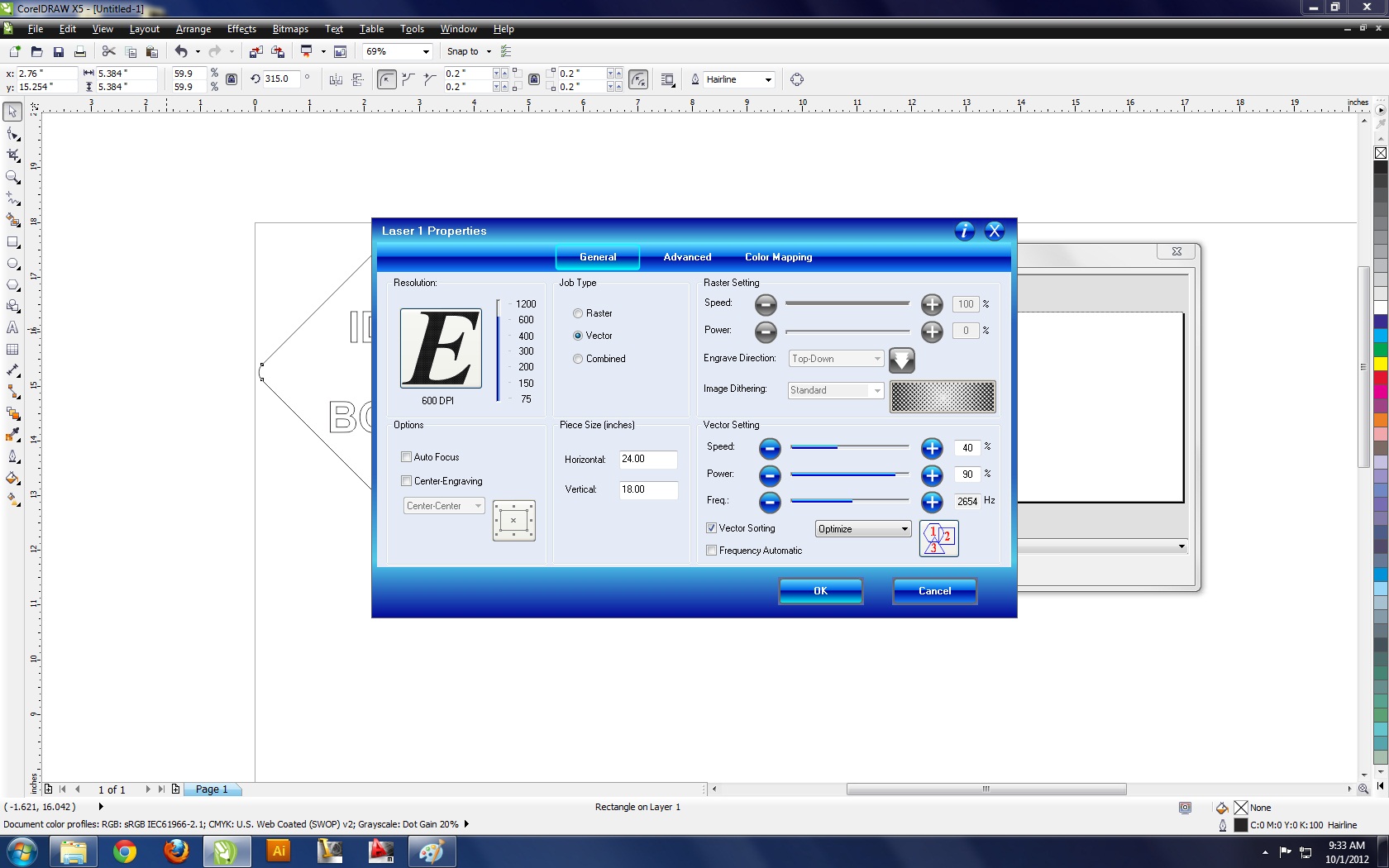Open the Engrave Direction Top-Down dropdown
This screenshot has height=868, width=1389.
coord(836,359)
